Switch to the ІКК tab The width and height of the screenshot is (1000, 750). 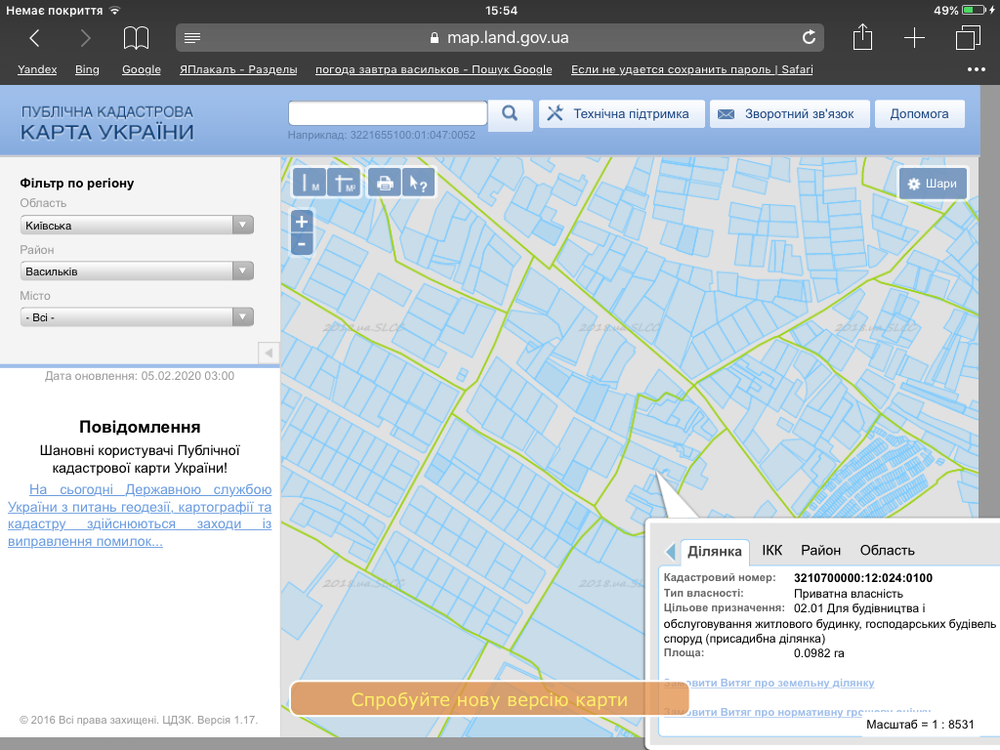(772, 550)
